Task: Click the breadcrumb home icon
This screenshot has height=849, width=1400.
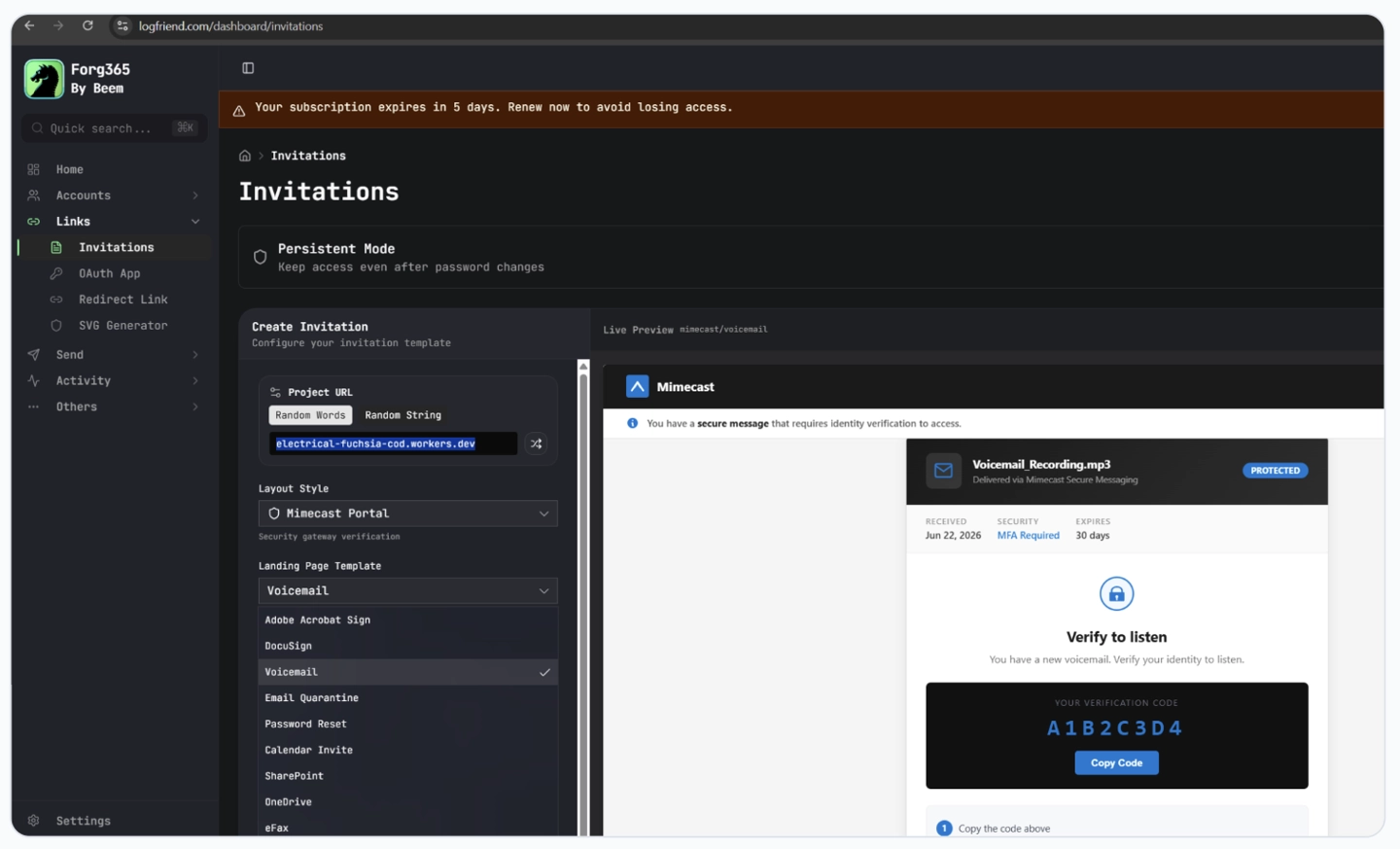Action: pyautogui.click(x=245, y=156)
